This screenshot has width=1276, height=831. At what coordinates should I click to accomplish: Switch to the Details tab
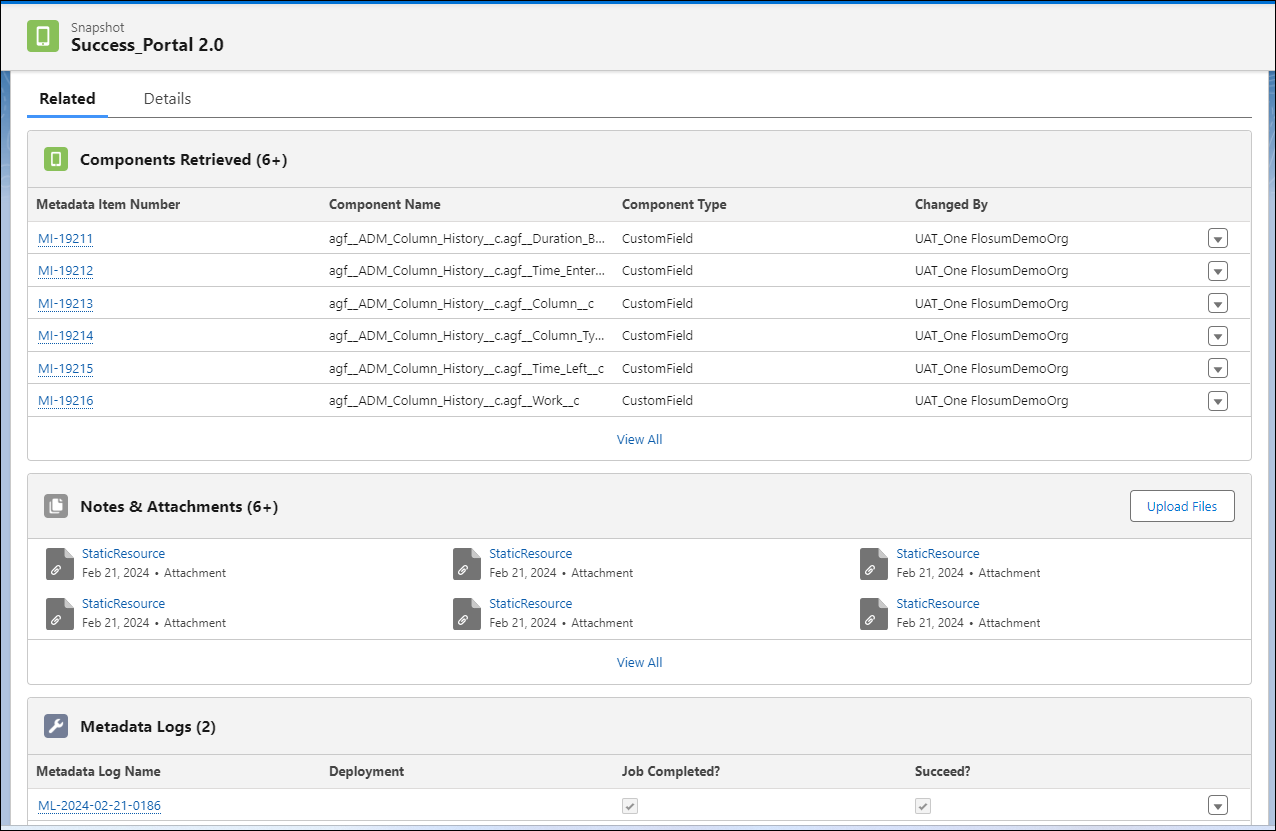(167, 99)
